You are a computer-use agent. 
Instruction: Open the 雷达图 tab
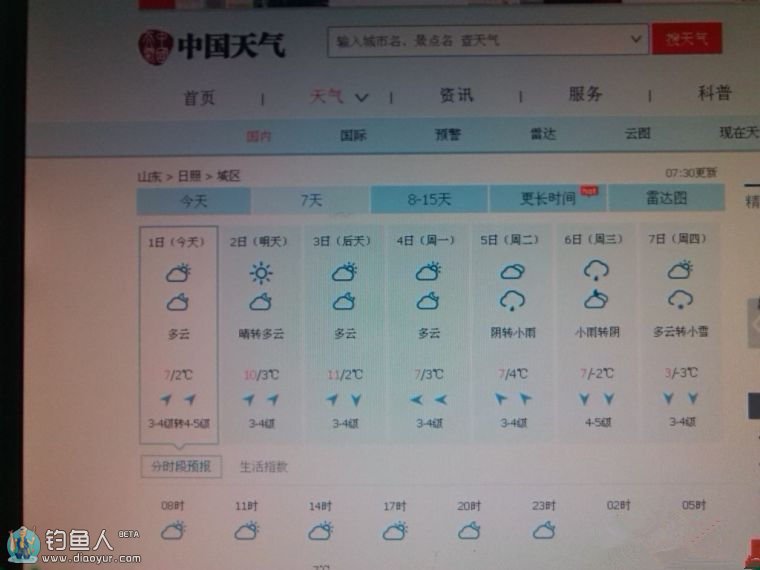(x=666, y=198)
